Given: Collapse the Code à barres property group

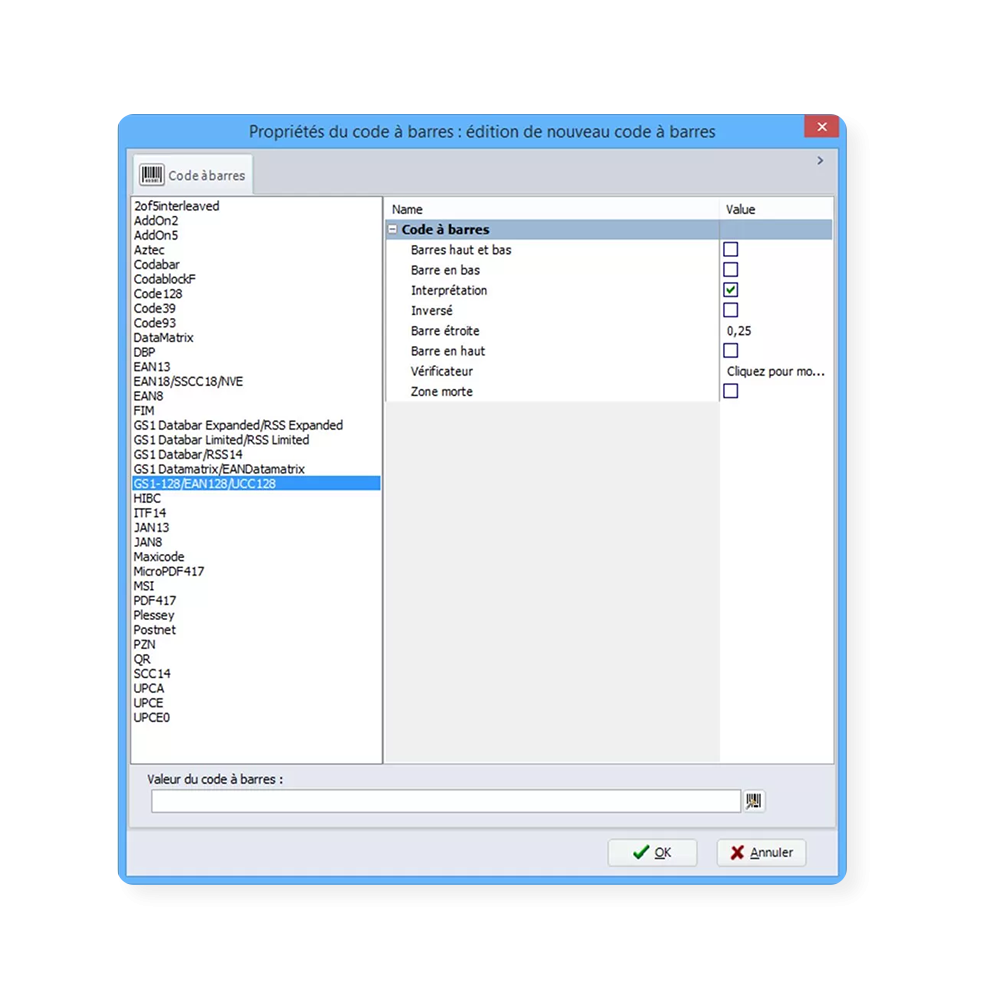Looking at the screenshot, I should [x=395, y=229].
